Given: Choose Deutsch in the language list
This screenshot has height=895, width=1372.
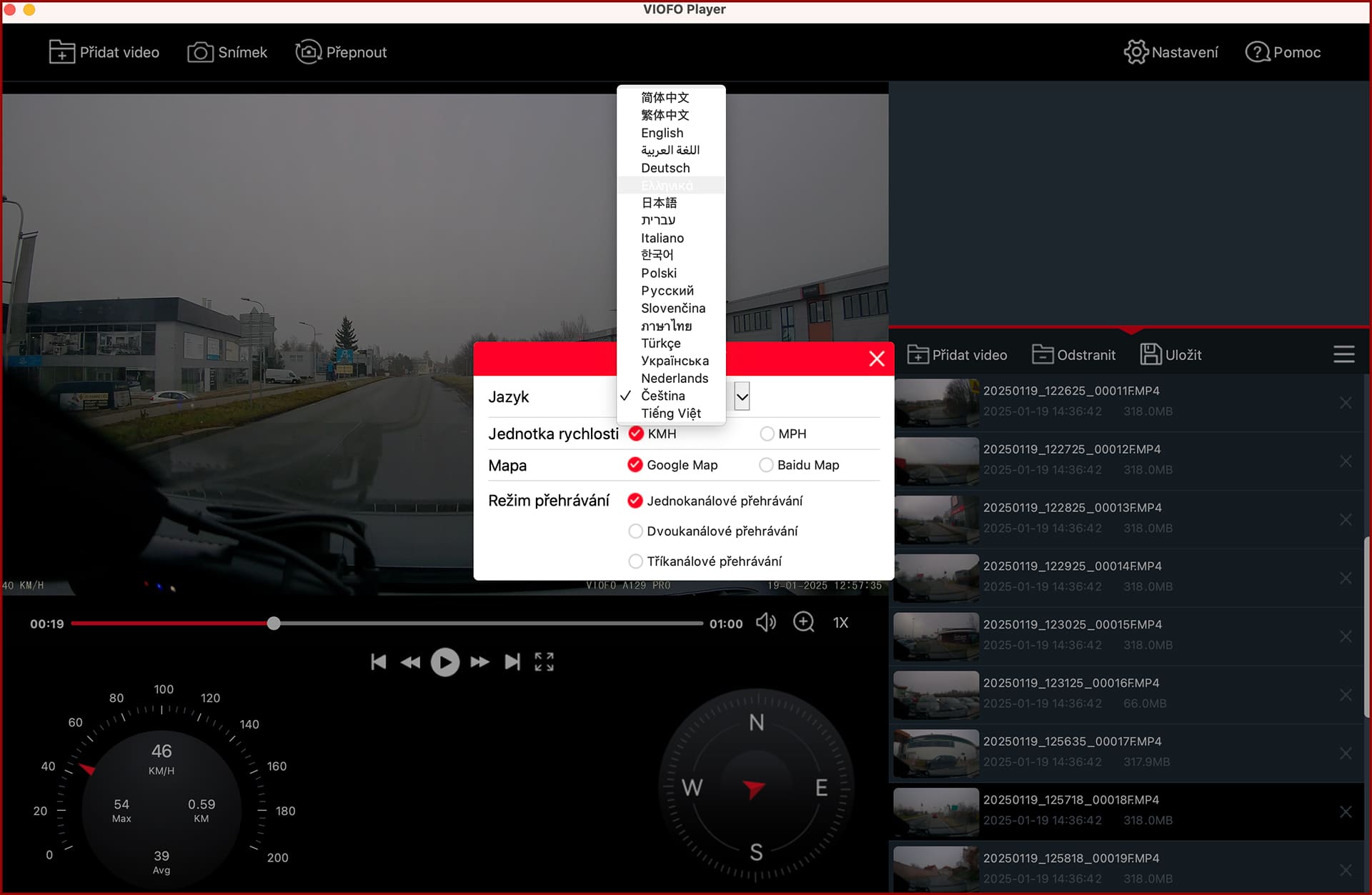Looking at the screenshot, I should (665, 168).
